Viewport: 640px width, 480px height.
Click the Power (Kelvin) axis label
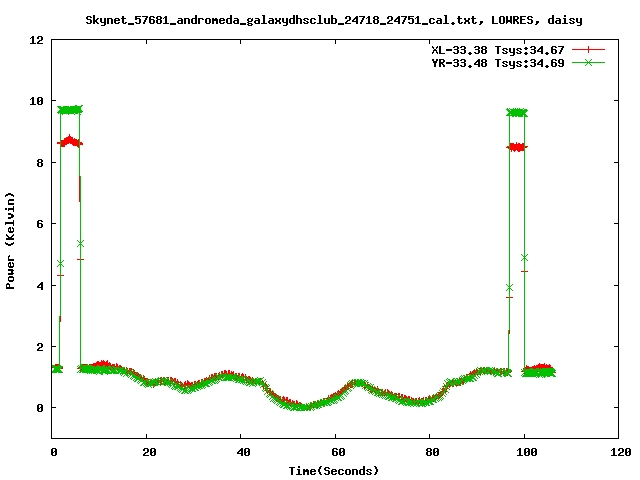coord(10,241)
